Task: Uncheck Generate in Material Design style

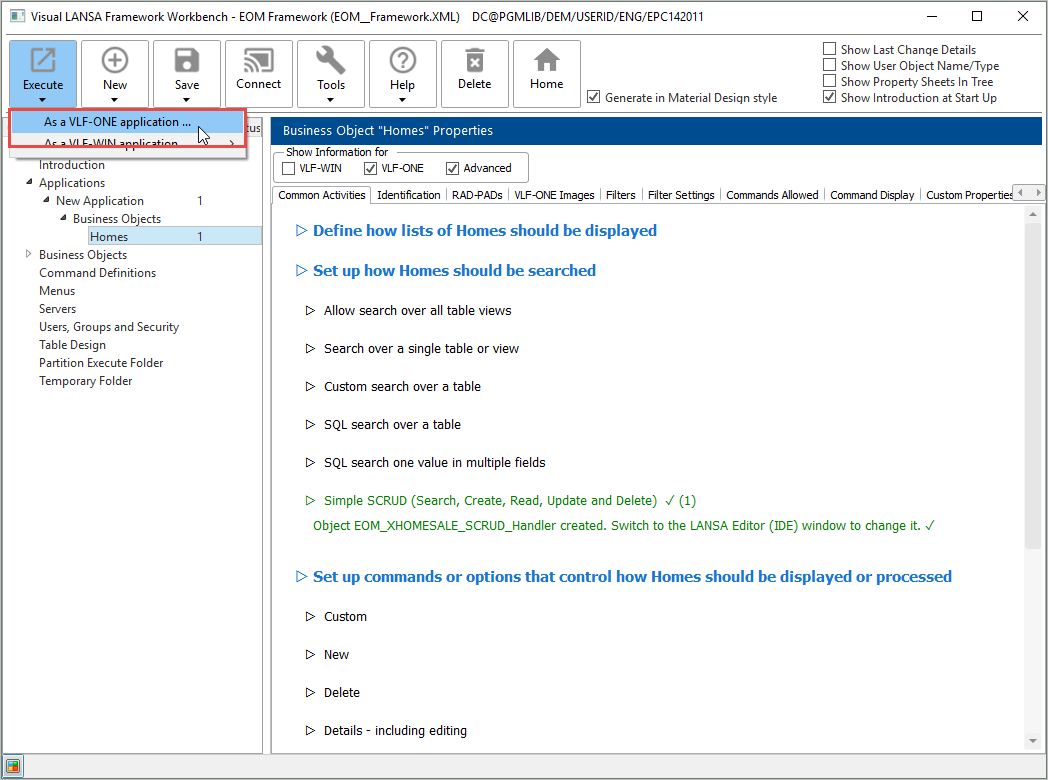Action: 594,97
